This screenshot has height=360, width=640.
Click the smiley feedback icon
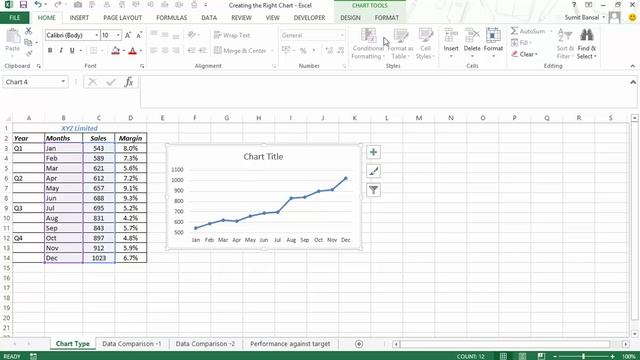point(632,18)
